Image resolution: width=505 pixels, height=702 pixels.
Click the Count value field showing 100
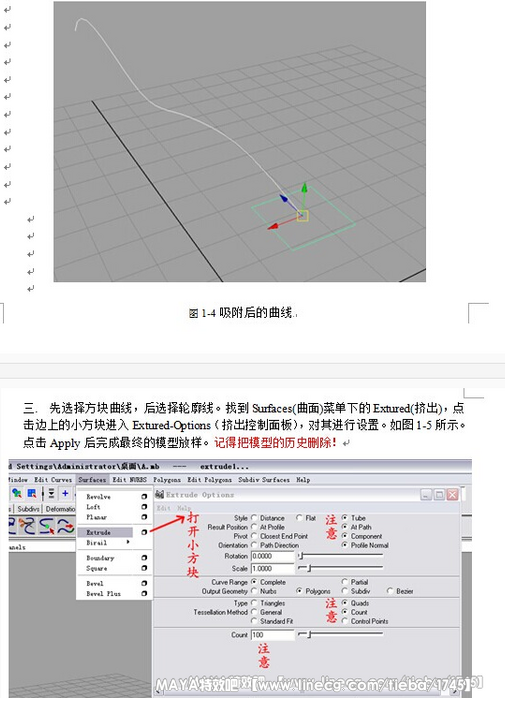[x=273, y=635]
